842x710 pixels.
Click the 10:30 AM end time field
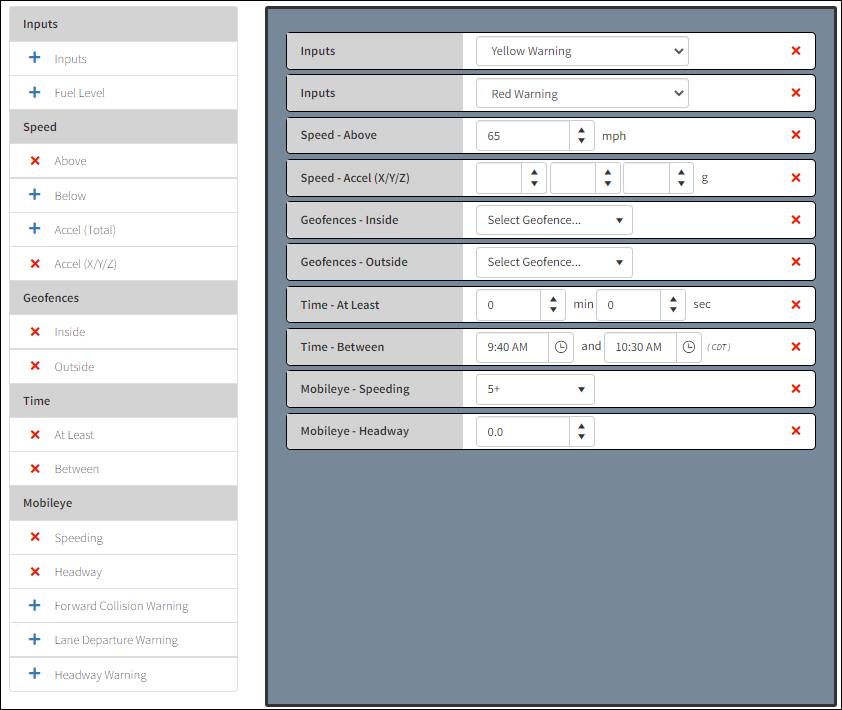[x=640, y=347]
